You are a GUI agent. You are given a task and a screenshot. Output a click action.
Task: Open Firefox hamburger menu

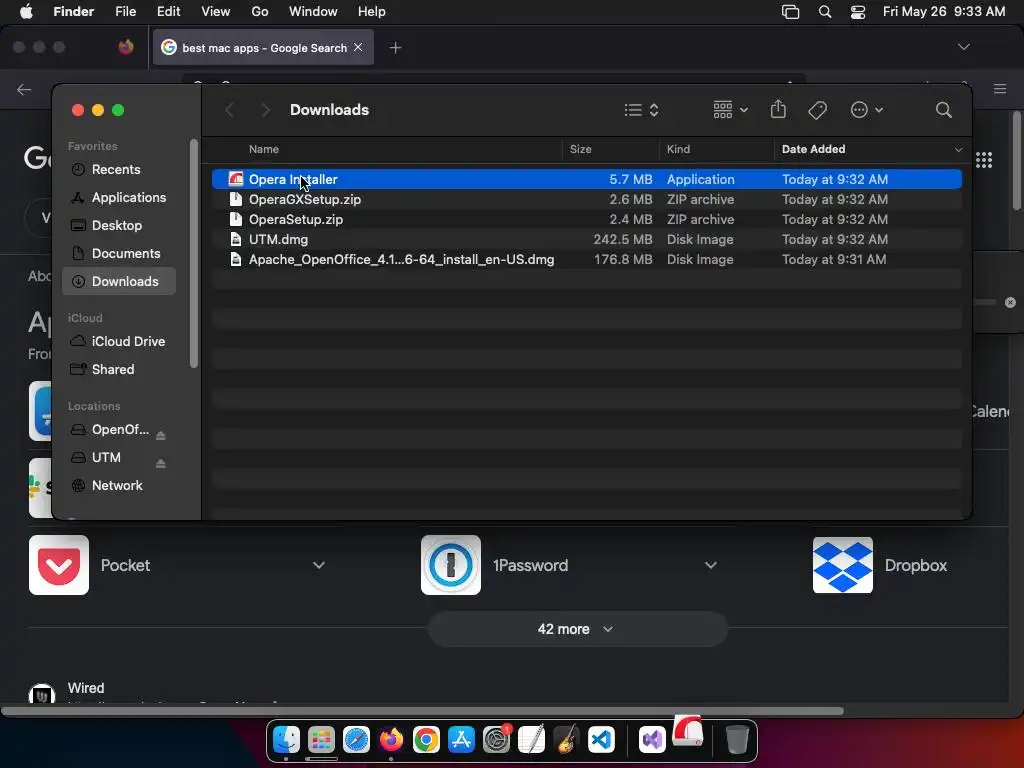point(1000,89)
